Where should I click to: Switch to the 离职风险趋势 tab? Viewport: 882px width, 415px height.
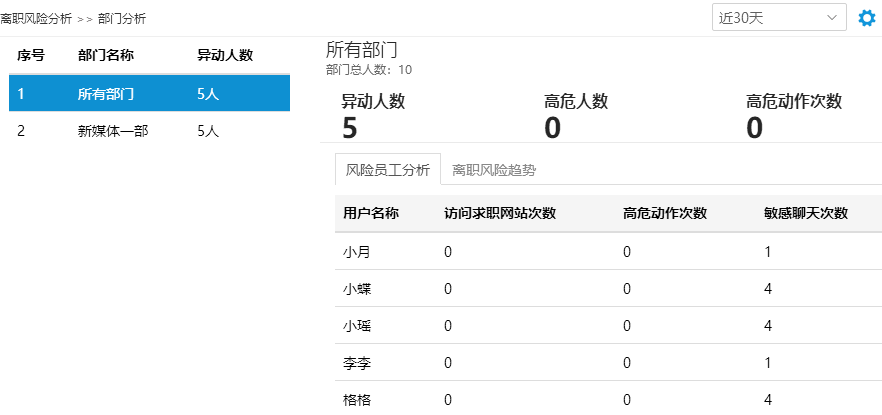pyautogui.click(x=494, y=170)
